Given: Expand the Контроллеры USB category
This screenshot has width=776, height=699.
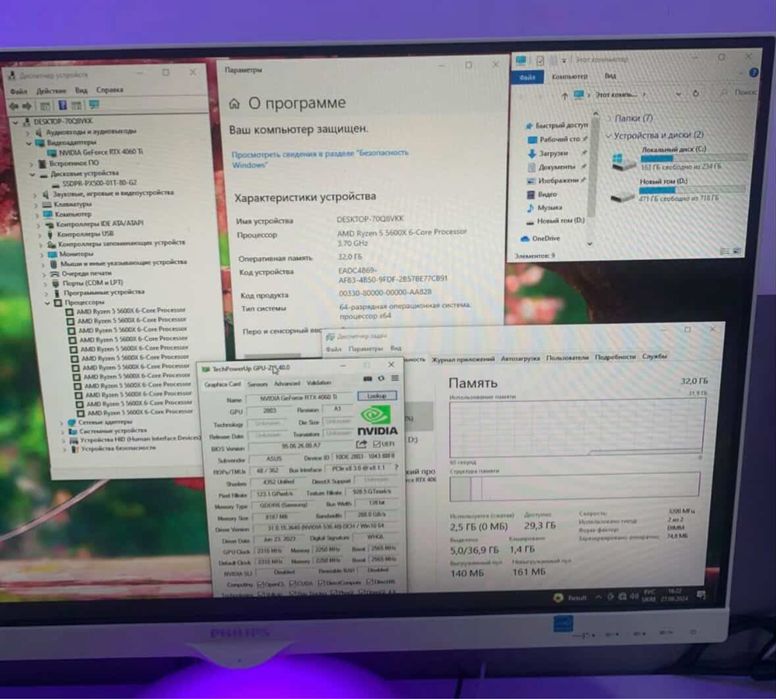Looking at the screenshot, I should 40,235.
